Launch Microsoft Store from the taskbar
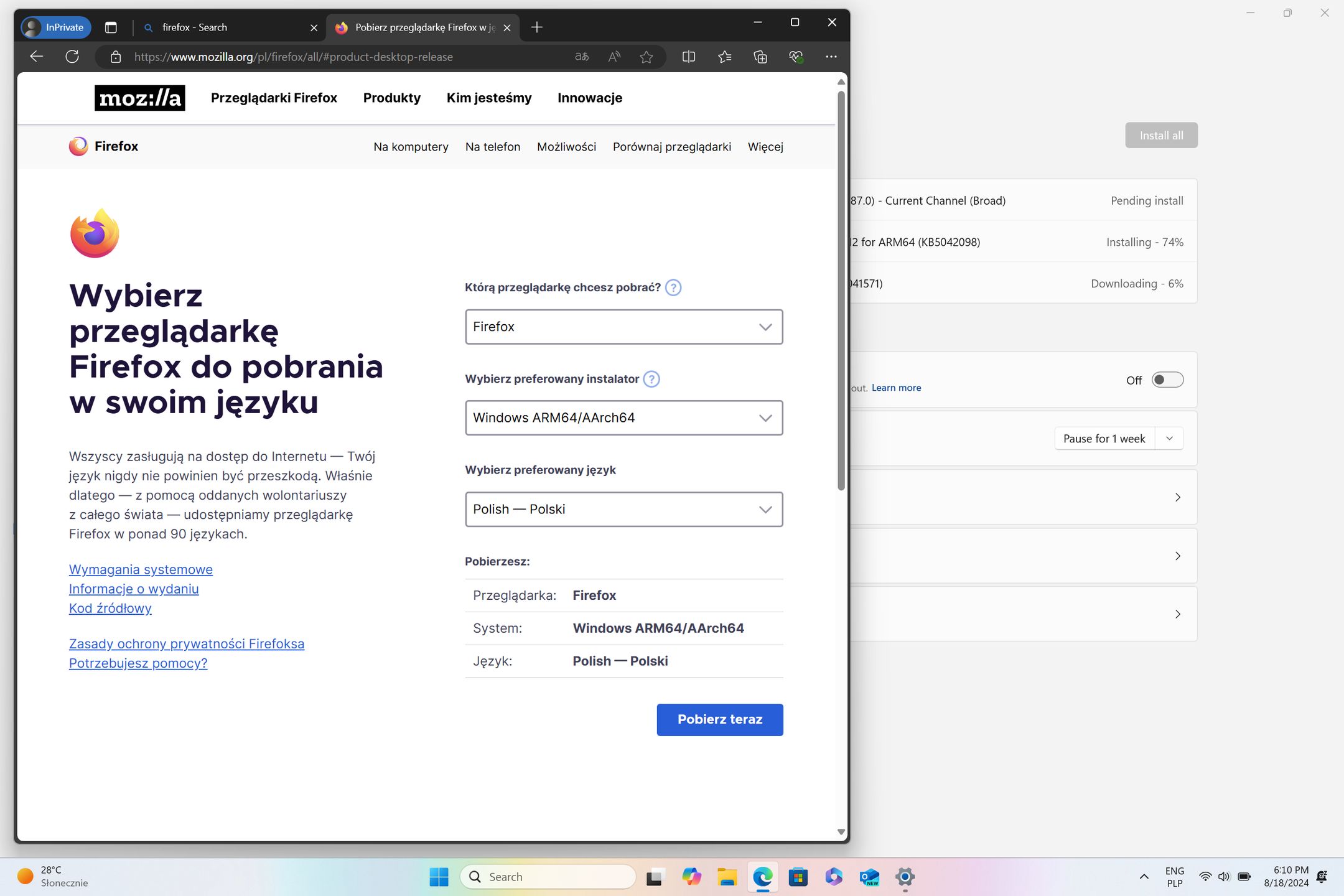Image resolution: width=1344 pixels, height=896 pixels. 798,876
